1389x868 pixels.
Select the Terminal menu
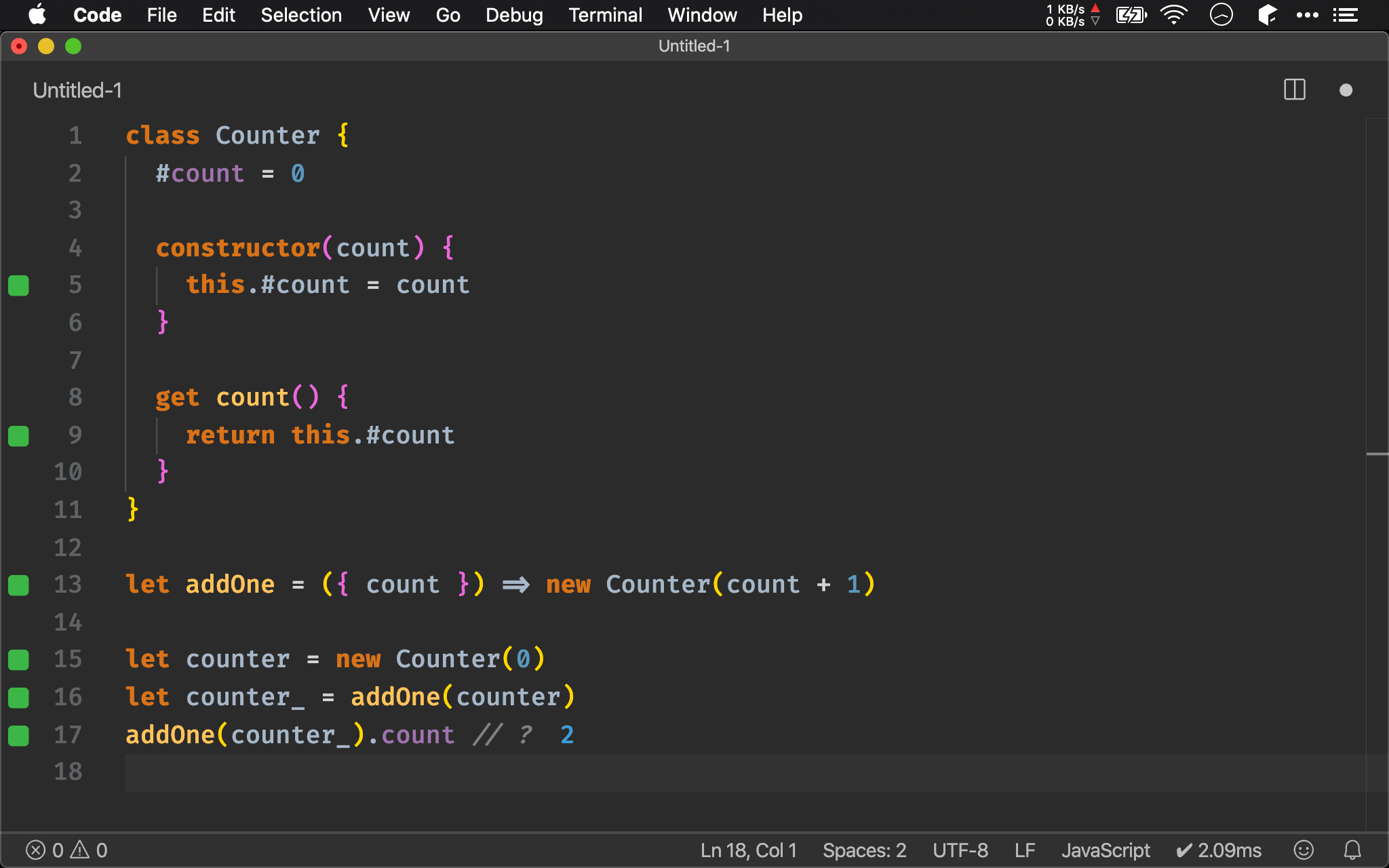click(x=605, y=14)
